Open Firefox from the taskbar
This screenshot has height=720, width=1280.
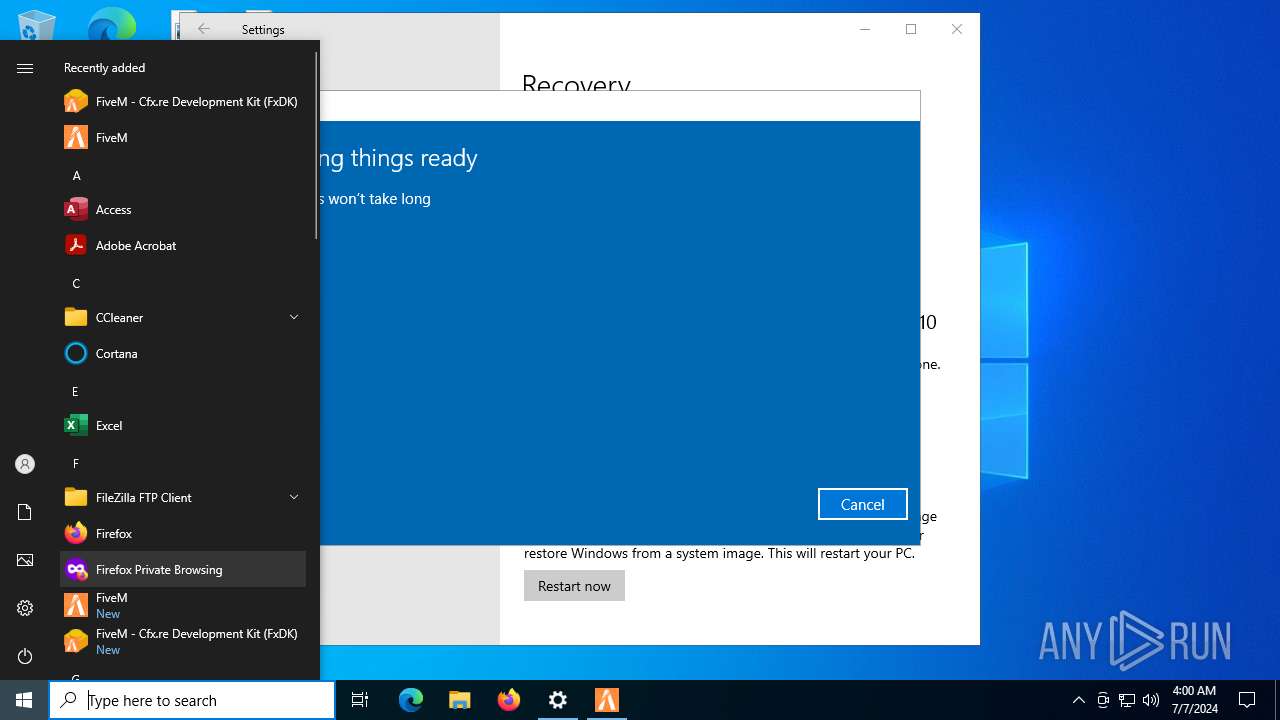[x=509, y=700]
